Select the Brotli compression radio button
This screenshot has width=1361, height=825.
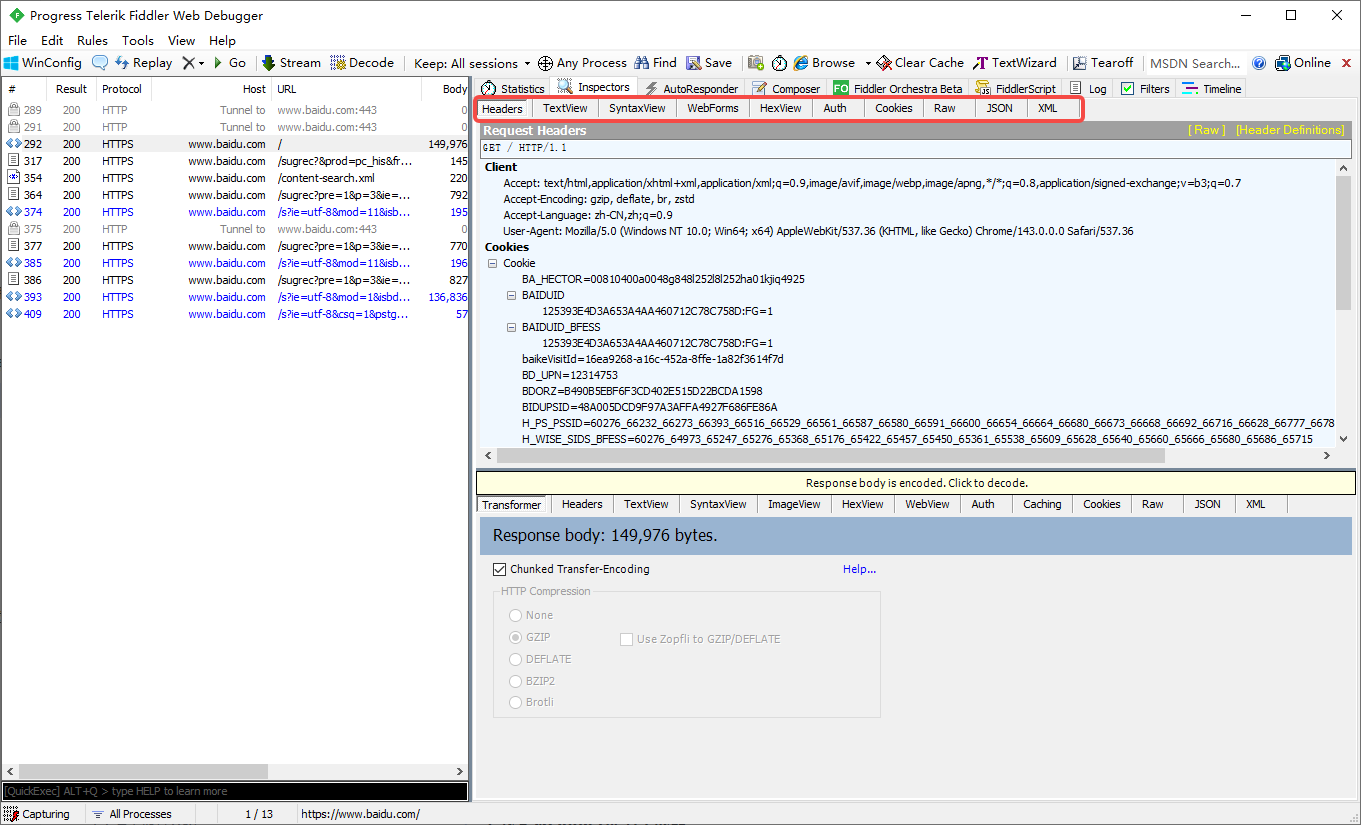click(x=516, y=702)
